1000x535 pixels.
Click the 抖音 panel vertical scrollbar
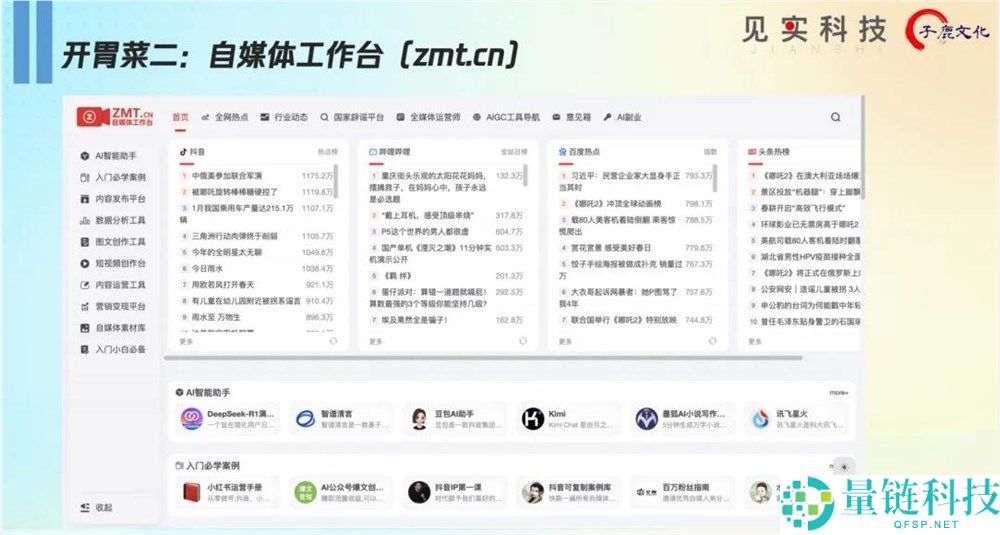pyautogui.click(x=336, y=181)
